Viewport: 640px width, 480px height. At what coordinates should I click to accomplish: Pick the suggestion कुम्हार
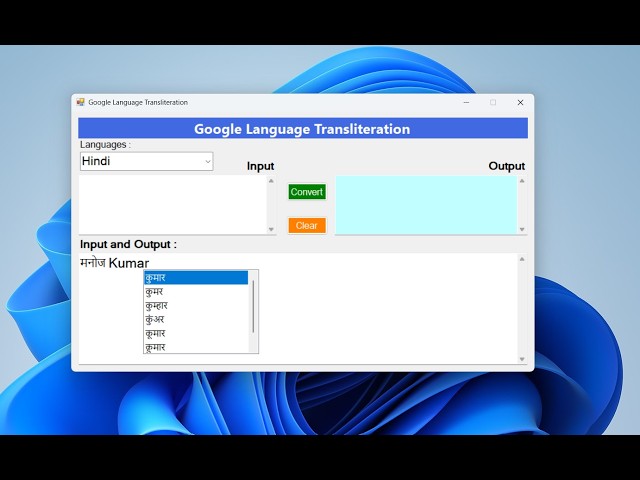tap(196, 305)
